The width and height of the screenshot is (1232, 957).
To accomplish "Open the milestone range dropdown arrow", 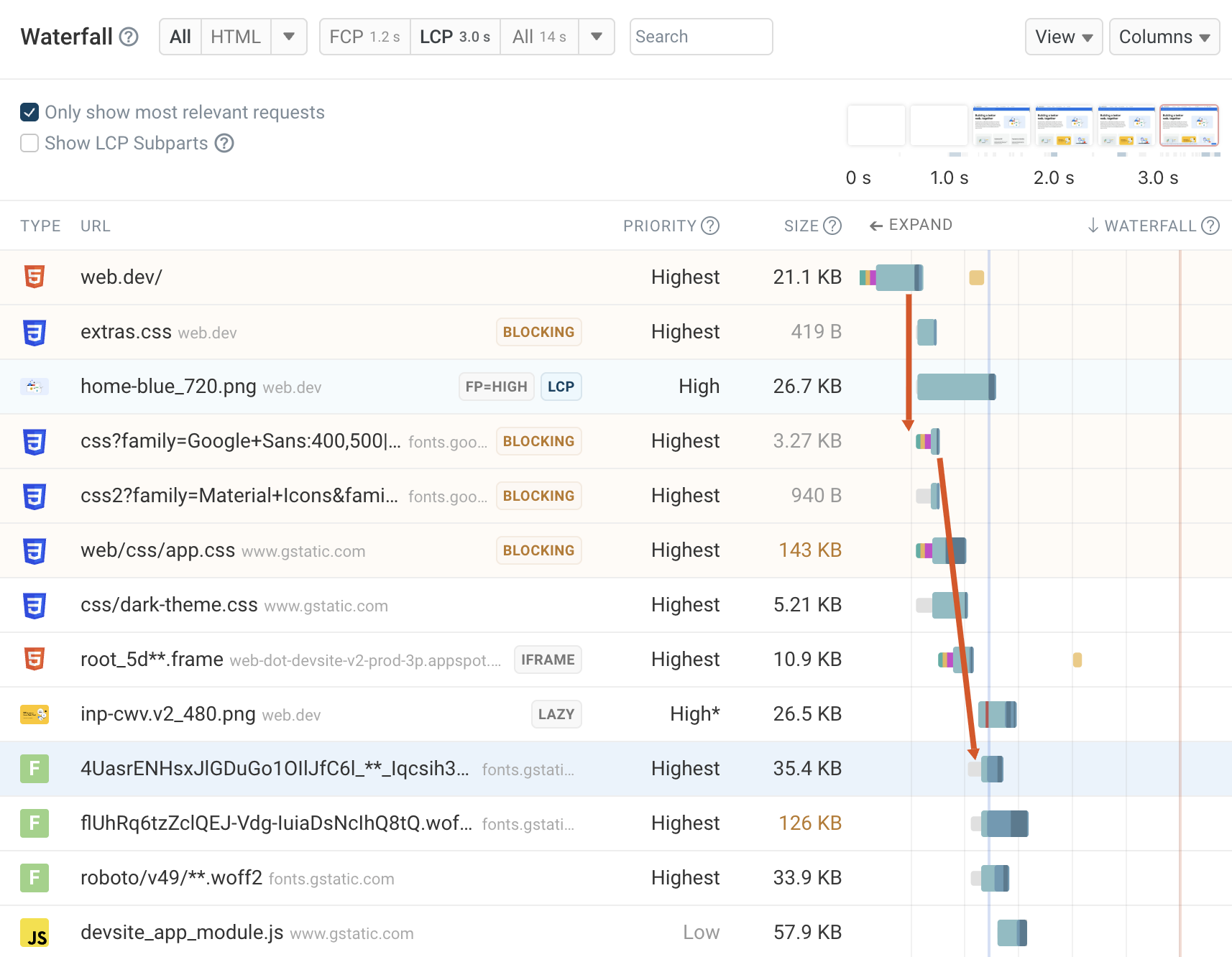I will point(597,37).
